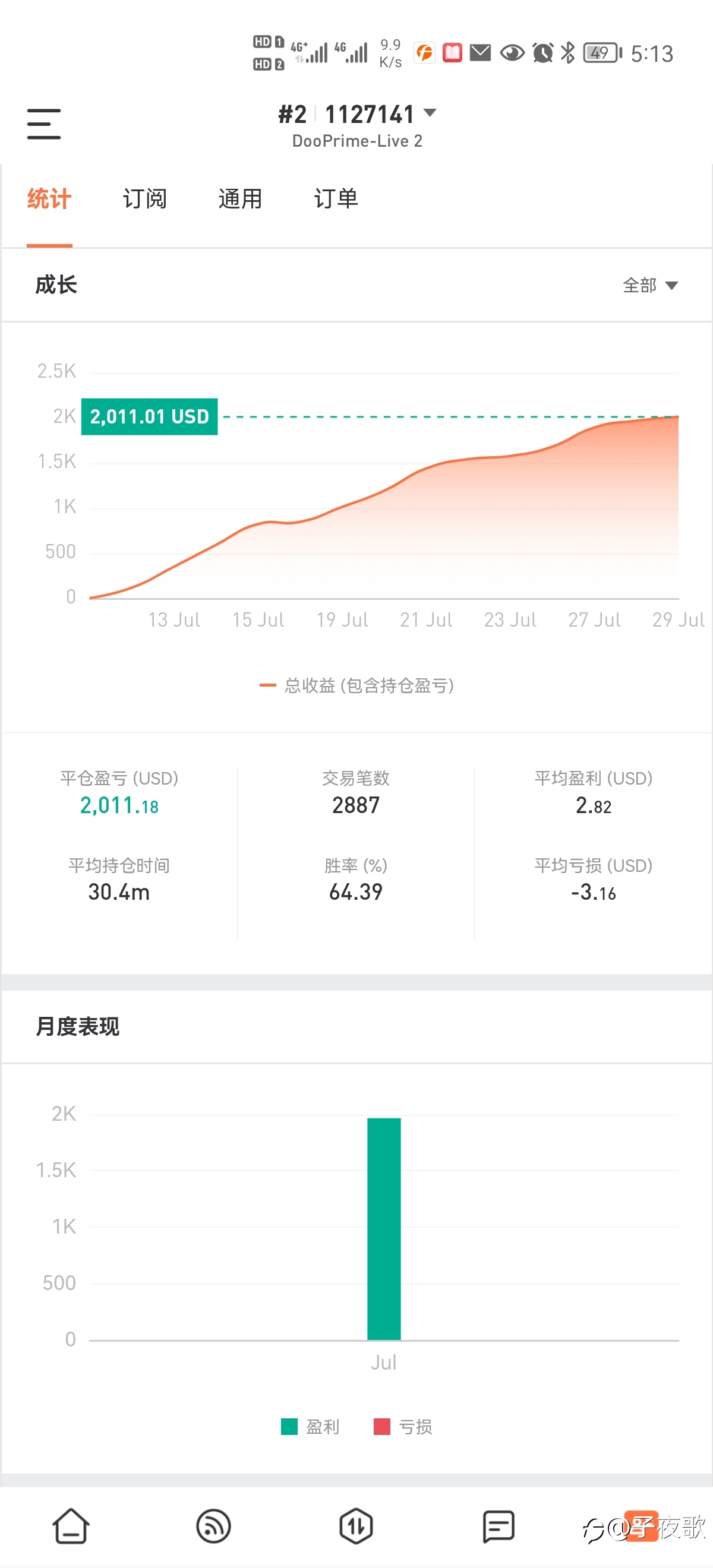Tap the 平均亏损 value -3.16

click(594, 892)
